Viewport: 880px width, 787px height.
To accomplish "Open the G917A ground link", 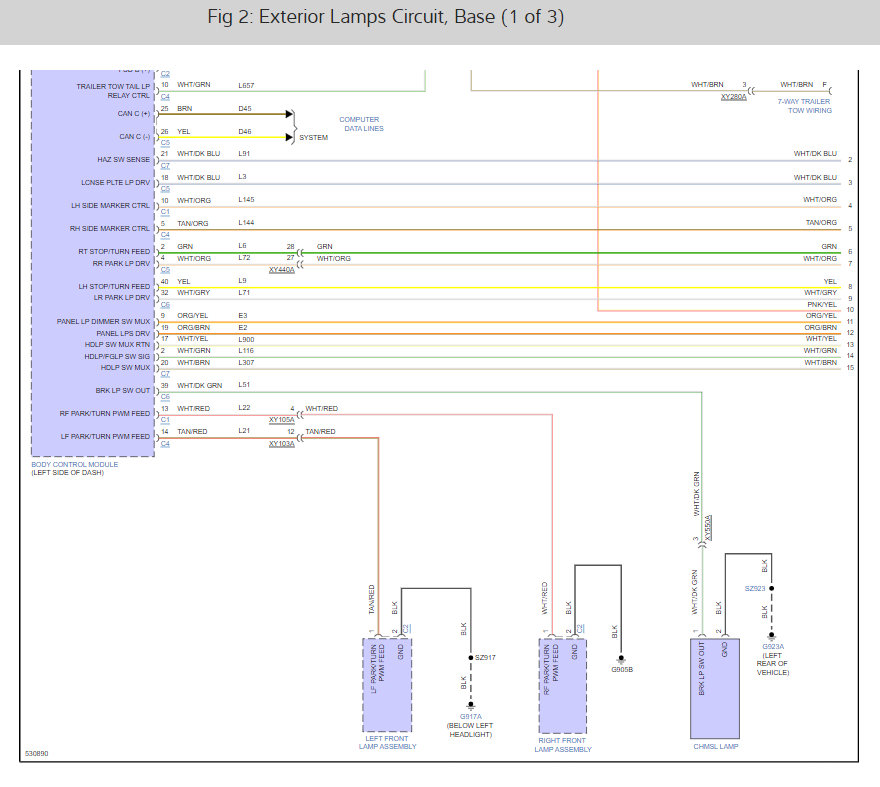I will pyautogui.click(x=470, y=717).
